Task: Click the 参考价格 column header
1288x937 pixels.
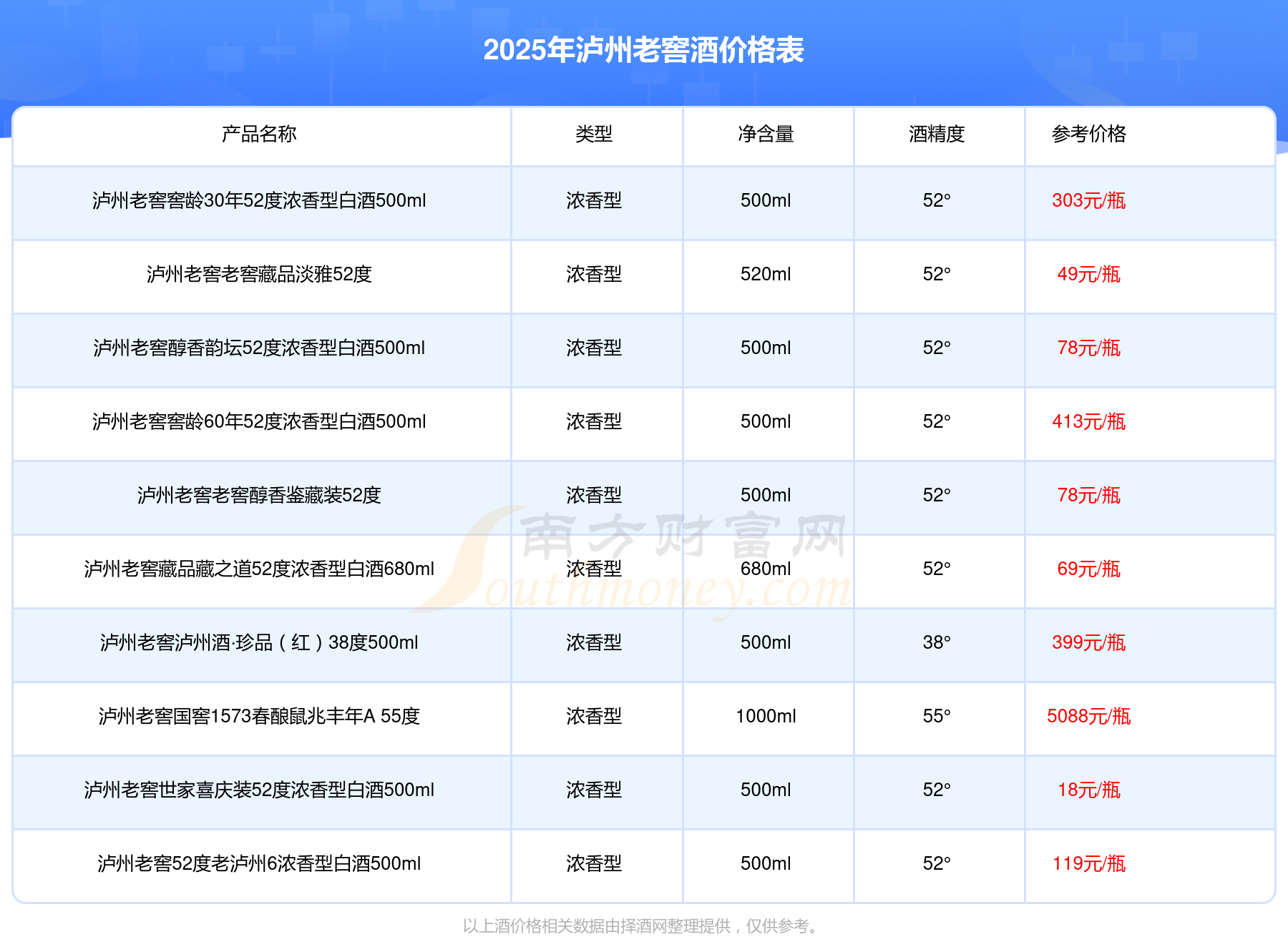Action: (1088, 134)
